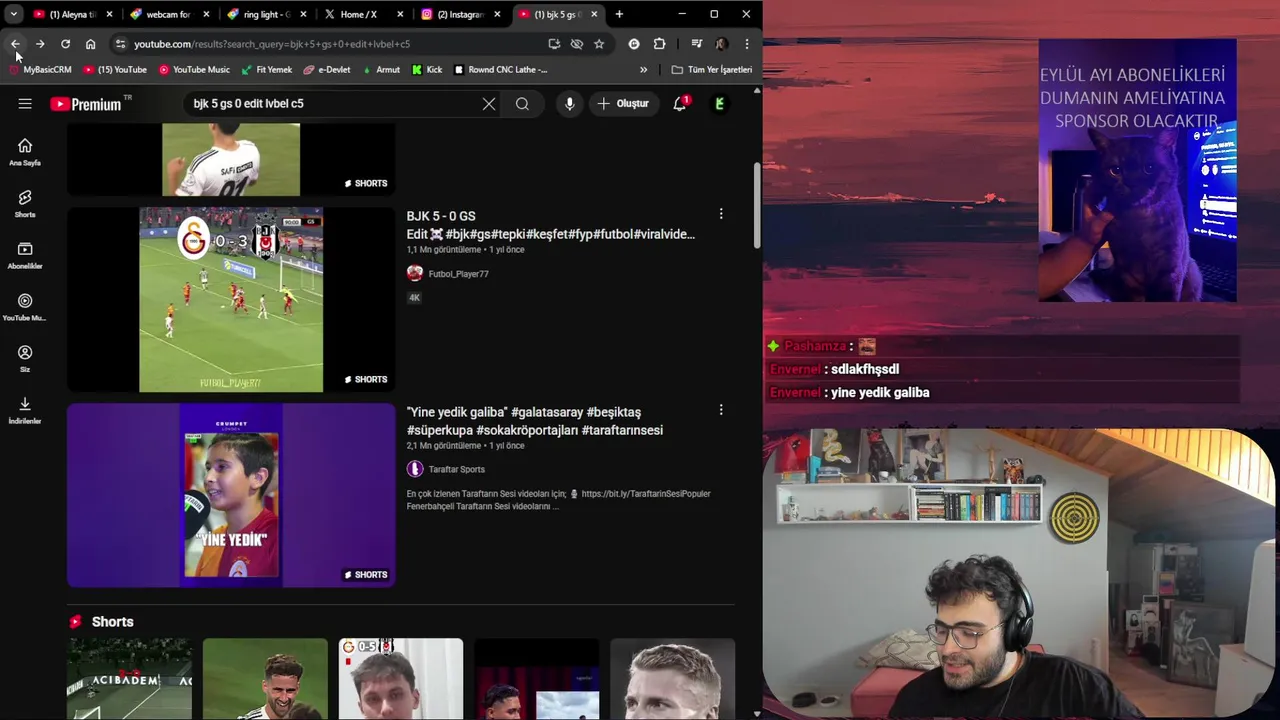This screenshot has height=720, width=1280.
Task: Open the Chrome profile avatar
Action: click(x=721, y=44)
